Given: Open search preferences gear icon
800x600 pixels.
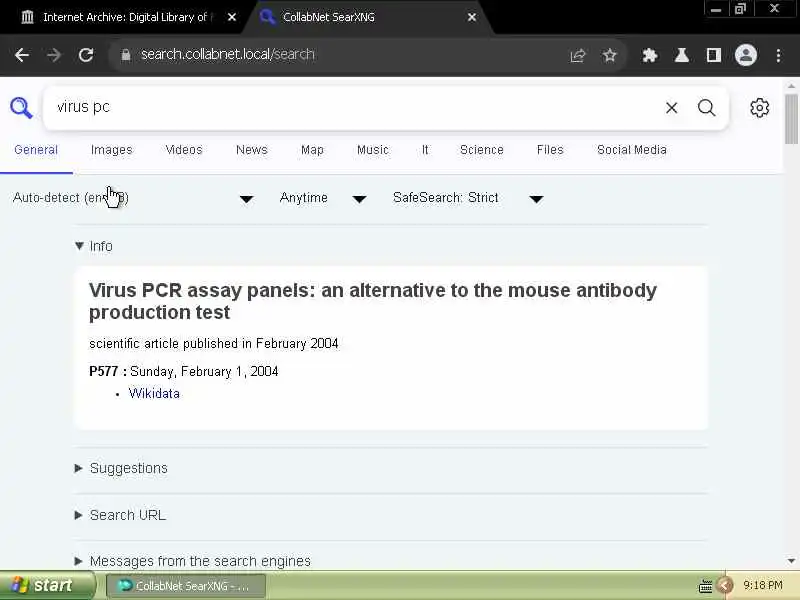Looking at the screenshot, I should point(760,108).
